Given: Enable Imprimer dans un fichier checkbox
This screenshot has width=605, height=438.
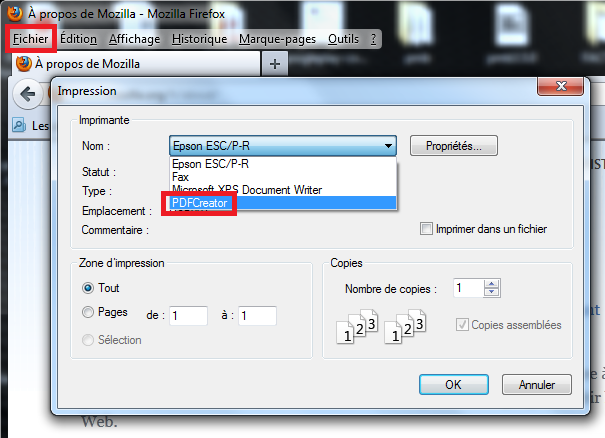Looking at the screenshot, I should tap(426, 228).
